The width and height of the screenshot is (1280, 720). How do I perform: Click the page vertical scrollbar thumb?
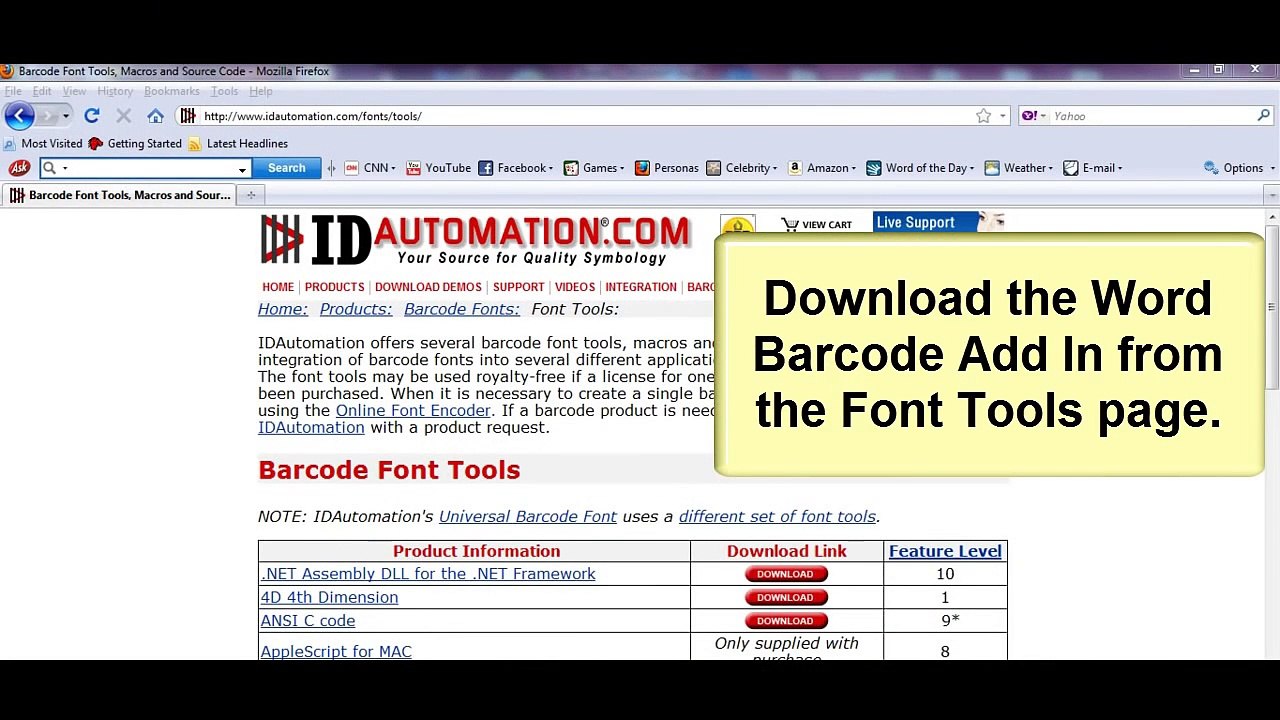pos(1272,308)
